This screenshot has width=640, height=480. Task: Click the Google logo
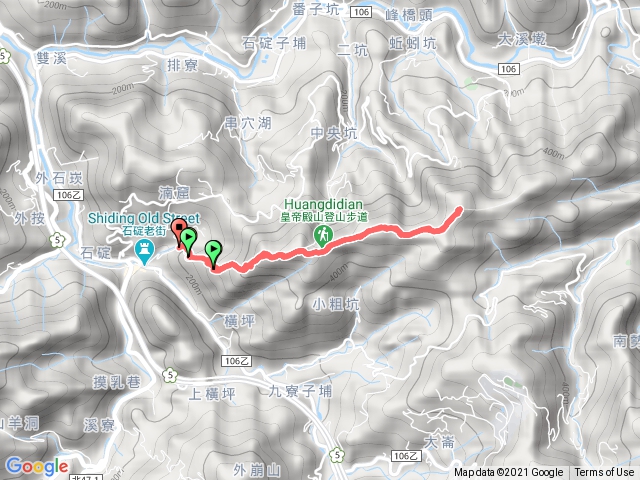tap(37, 466)
